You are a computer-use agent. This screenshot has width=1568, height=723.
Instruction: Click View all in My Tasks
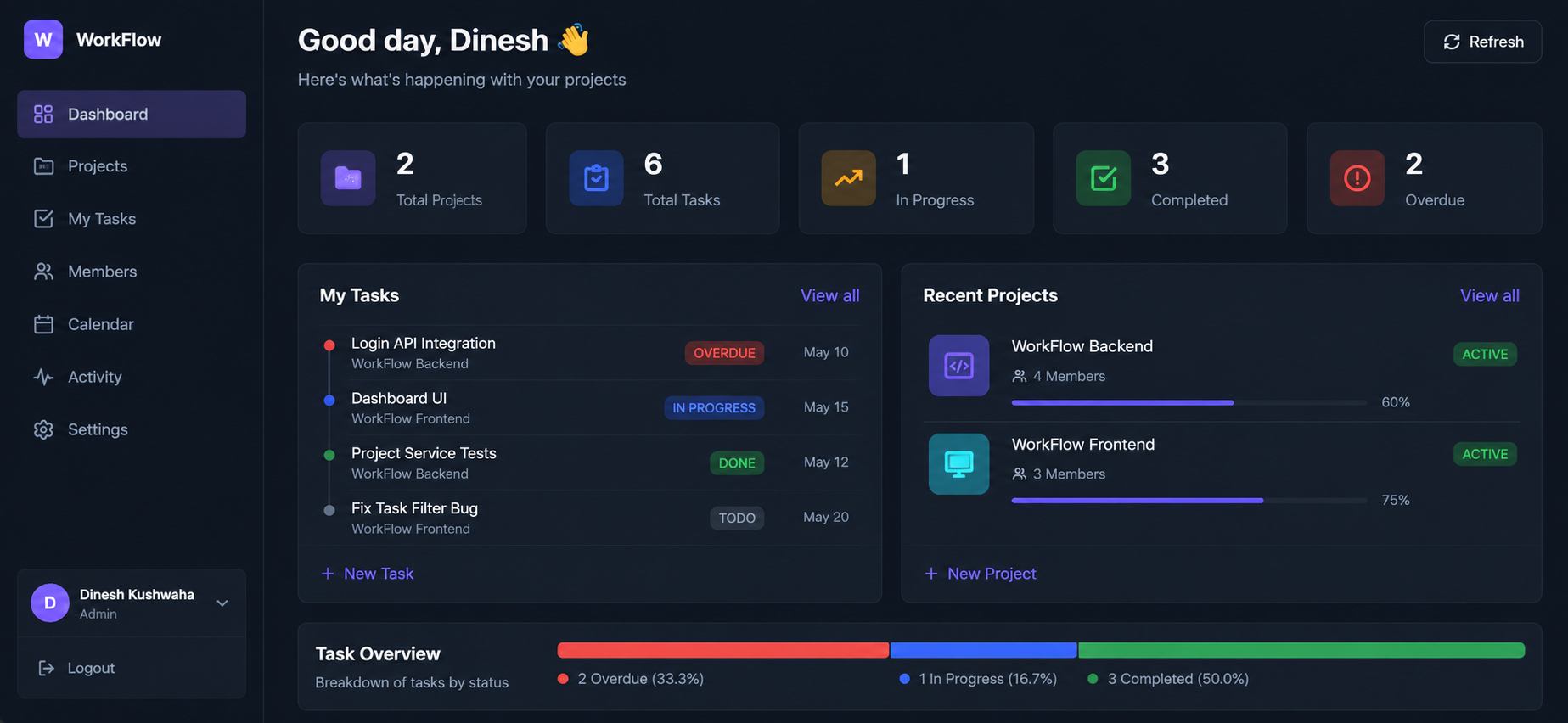click(829, 295)
